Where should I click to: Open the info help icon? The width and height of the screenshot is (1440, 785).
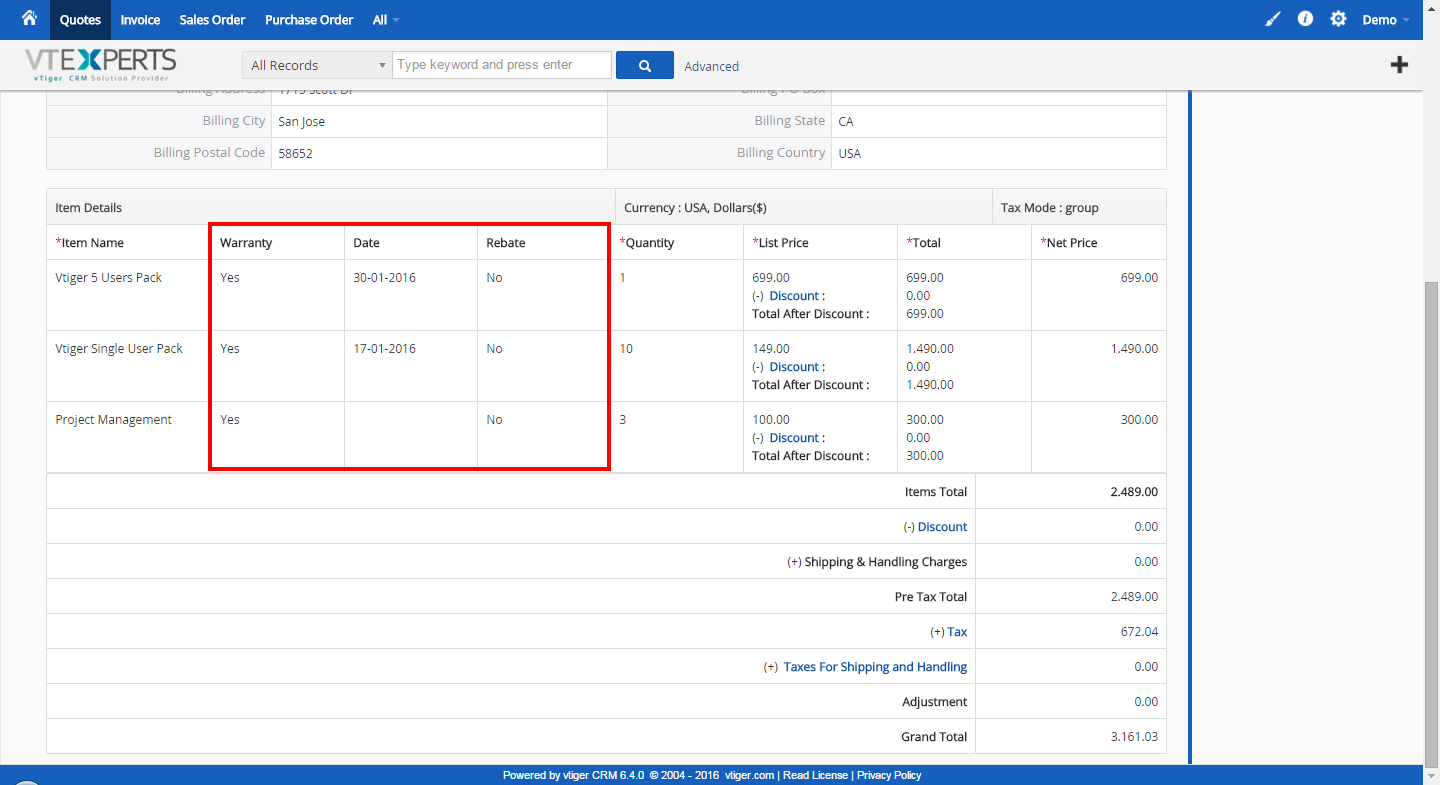[1305, 19]
